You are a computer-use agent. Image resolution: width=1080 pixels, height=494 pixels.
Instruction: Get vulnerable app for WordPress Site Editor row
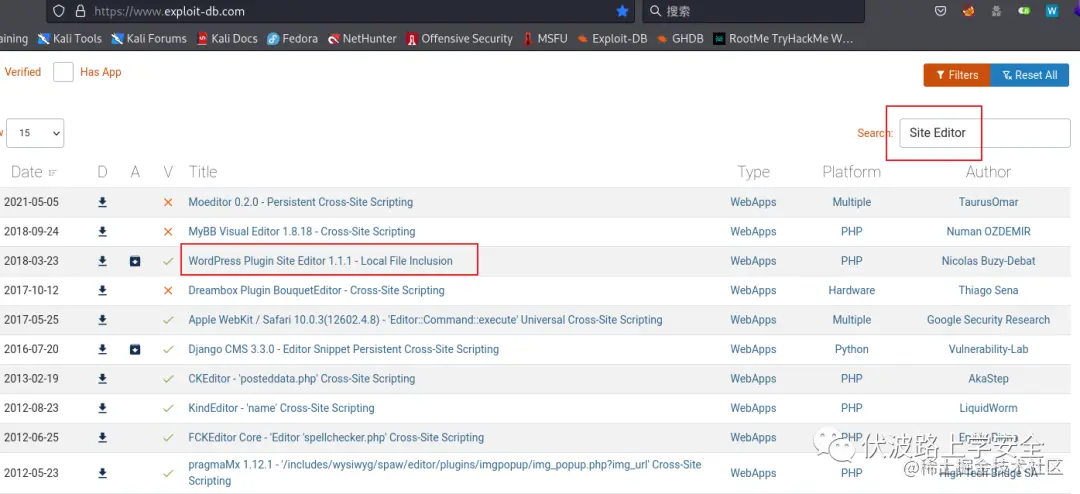tap(135, 261)
